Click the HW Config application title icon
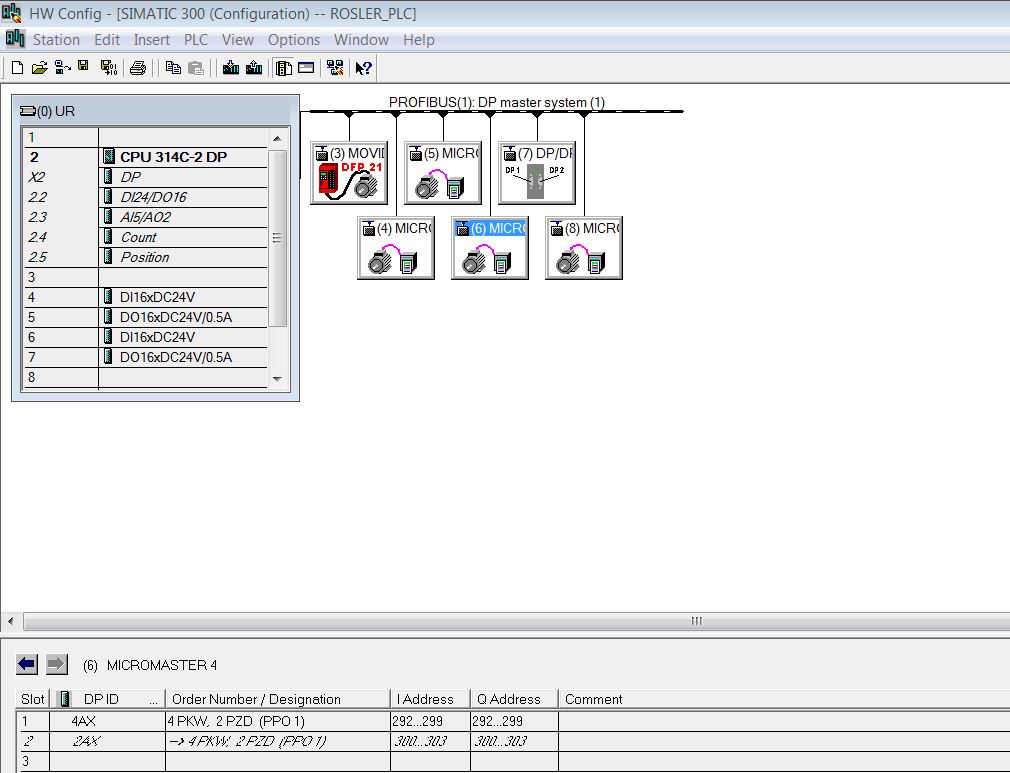 coord(12,13)
